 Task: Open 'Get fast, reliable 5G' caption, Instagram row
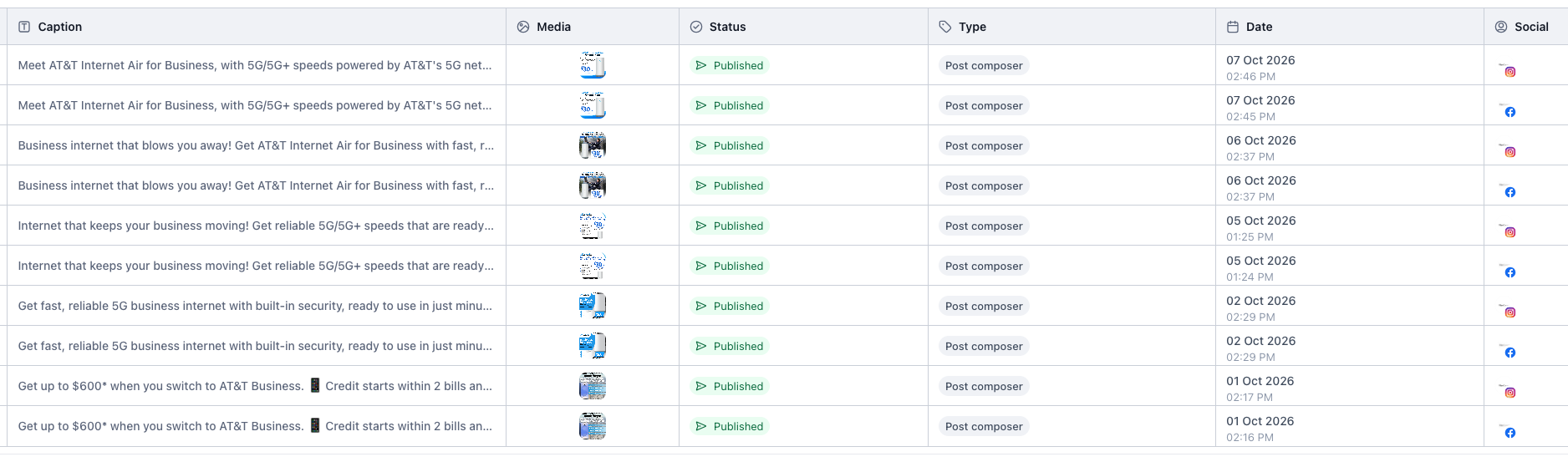tap(255, 306)
